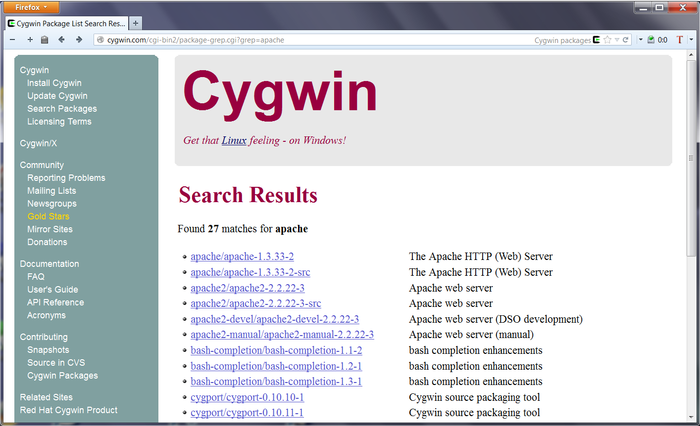
Task: Click the Contributing sidebar heading
Action: [44, 337]
